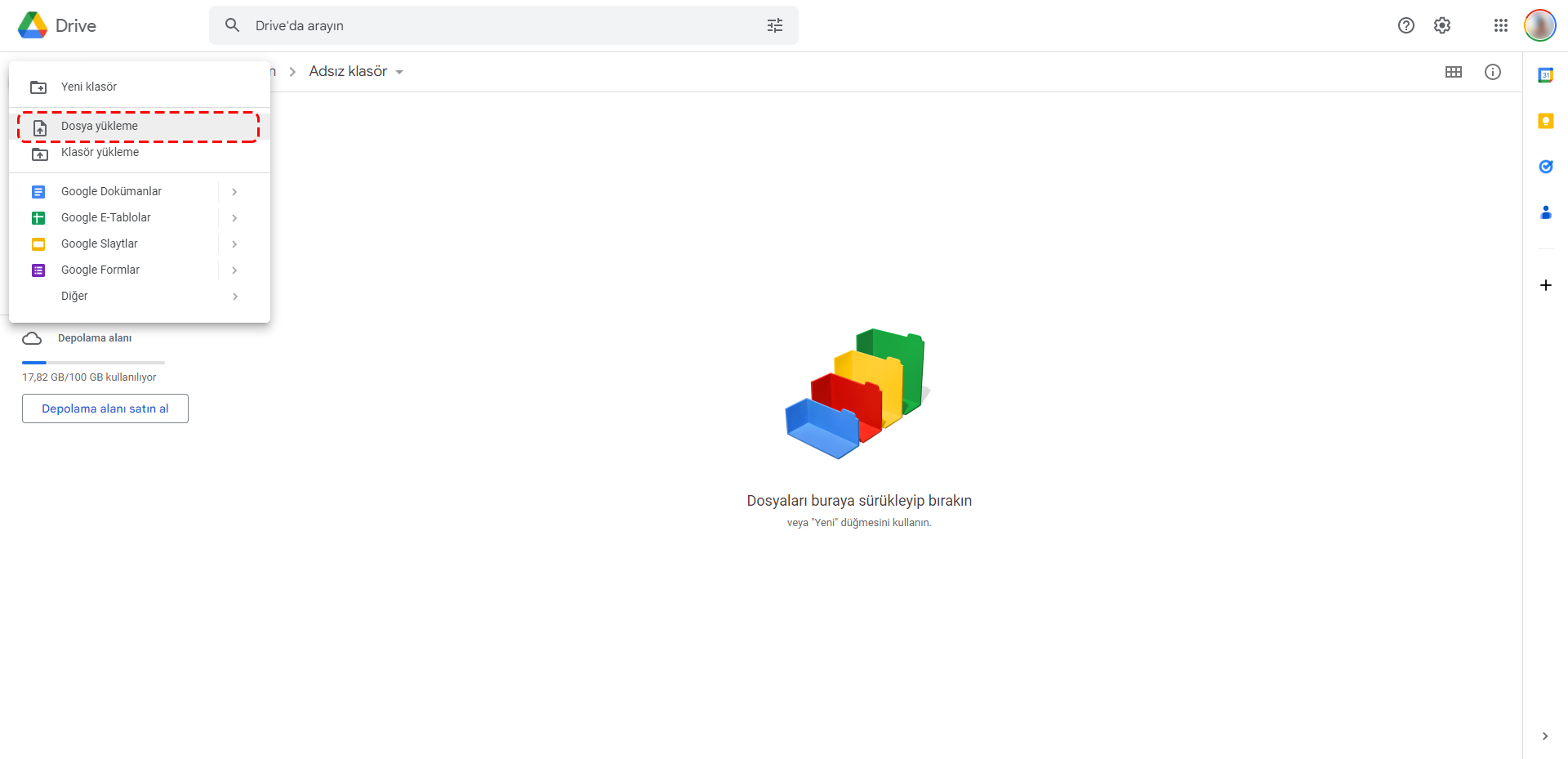Expand Diğer submenu arrow

click(x=234, y=296)
